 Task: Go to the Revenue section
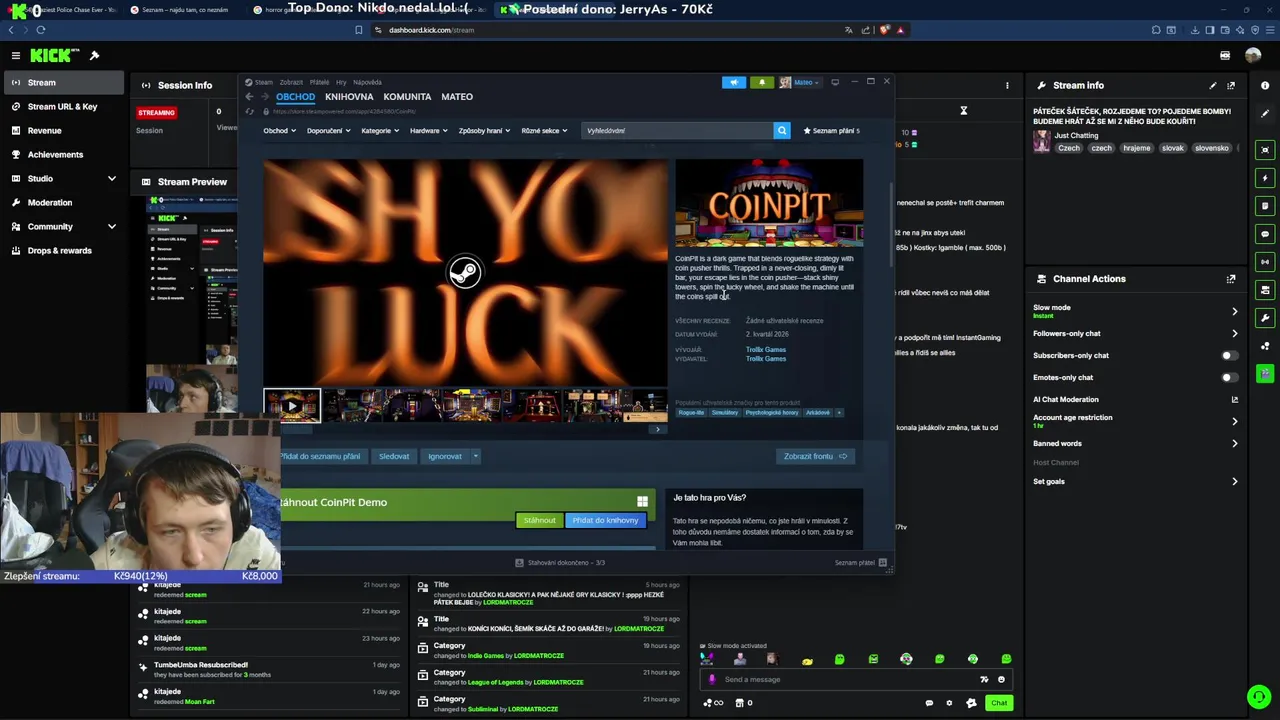click(64, 130)
